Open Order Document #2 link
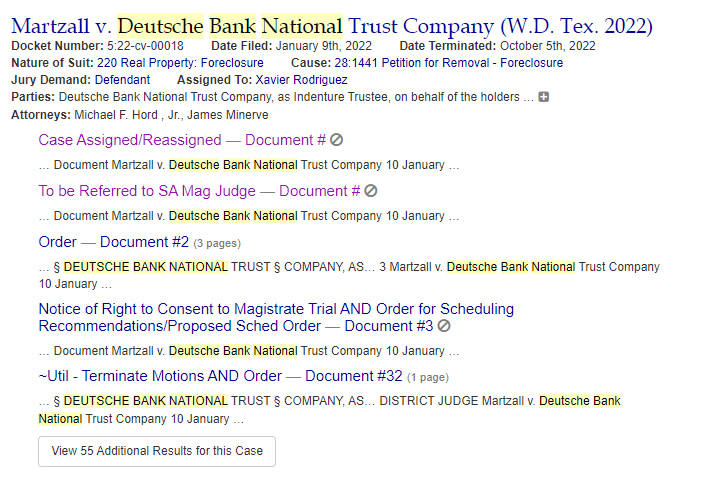Image resolution: width=701 pixels, height=485 pixels. pos(114,242)
